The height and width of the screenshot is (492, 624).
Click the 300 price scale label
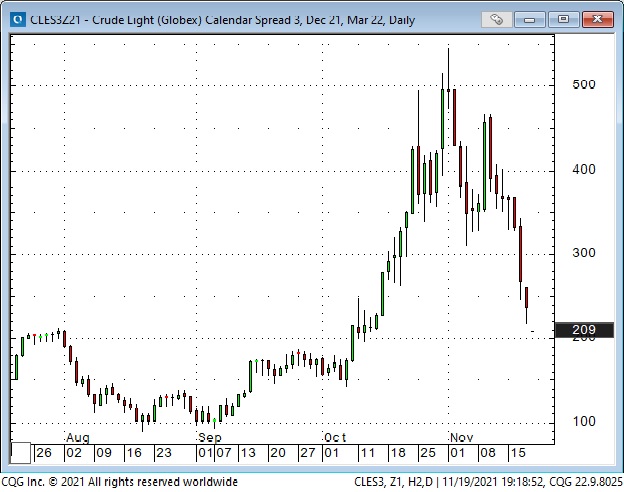[x=584, y=253]
